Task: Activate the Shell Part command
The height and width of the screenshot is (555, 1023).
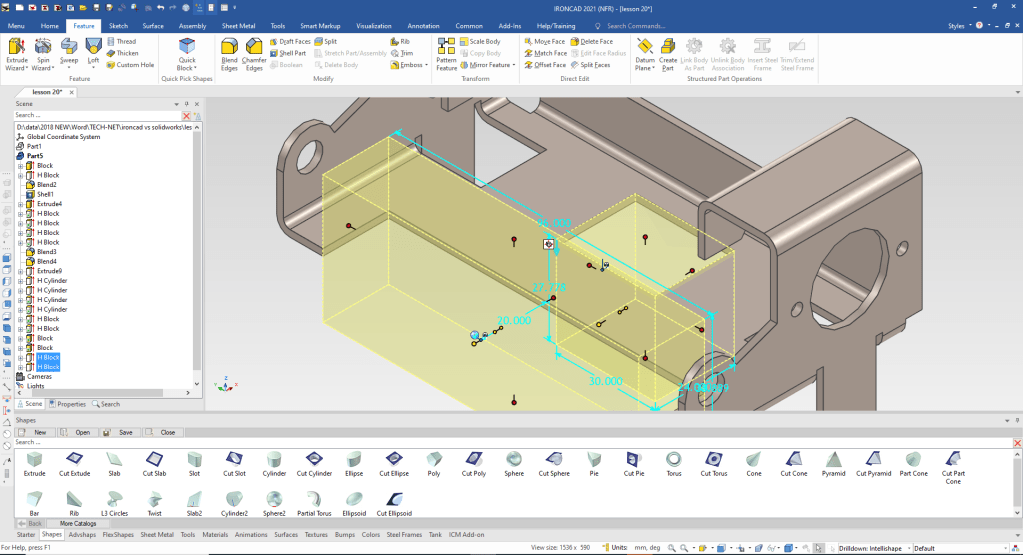Action: [x=290, y=53]
